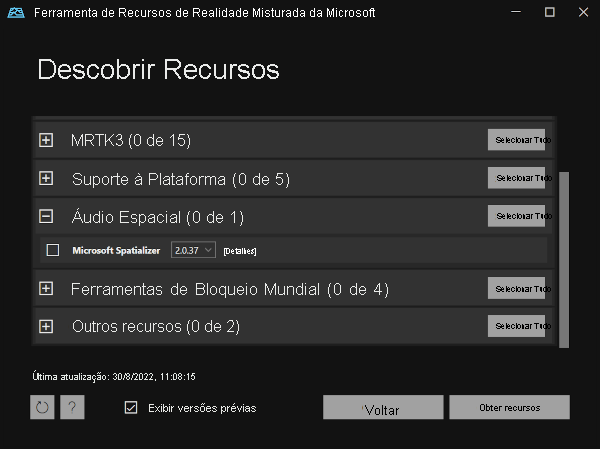Open the Spatializer version 2.0.37 dropdown
Image resolution: width=600 pixels, height=449 pixels.
pyautogui.click(x=193, y=250)
